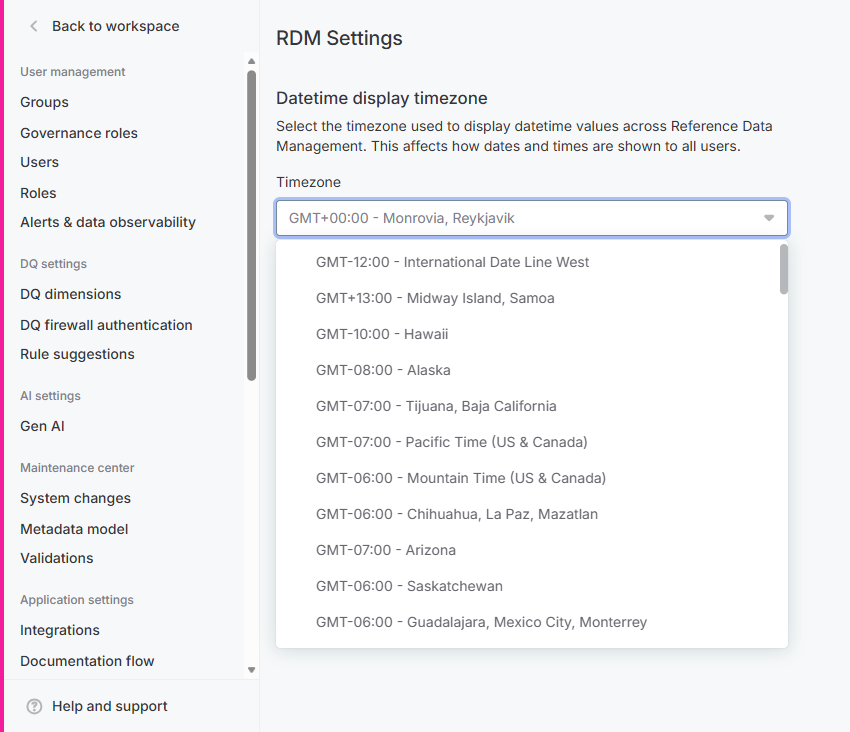The height and width of the screenshot is (732, 850).
Task: Click the sidebar navigation scrollbar thumb
Action: tap(251, 225)
